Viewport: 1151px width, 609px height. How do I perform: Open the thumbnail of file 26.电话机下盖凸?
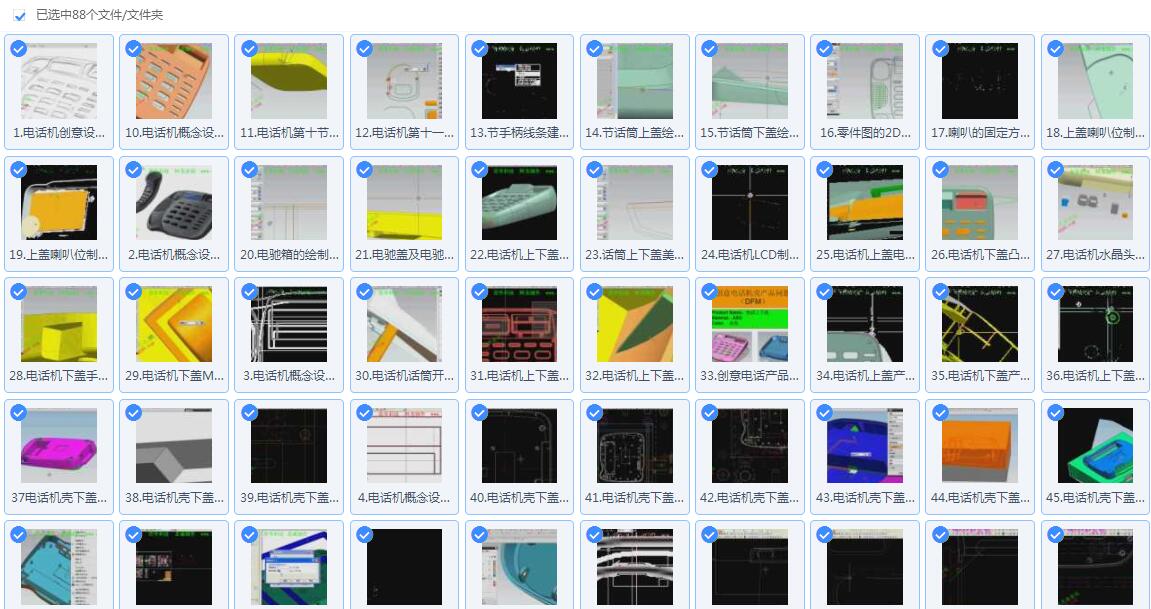pos(980,203)
